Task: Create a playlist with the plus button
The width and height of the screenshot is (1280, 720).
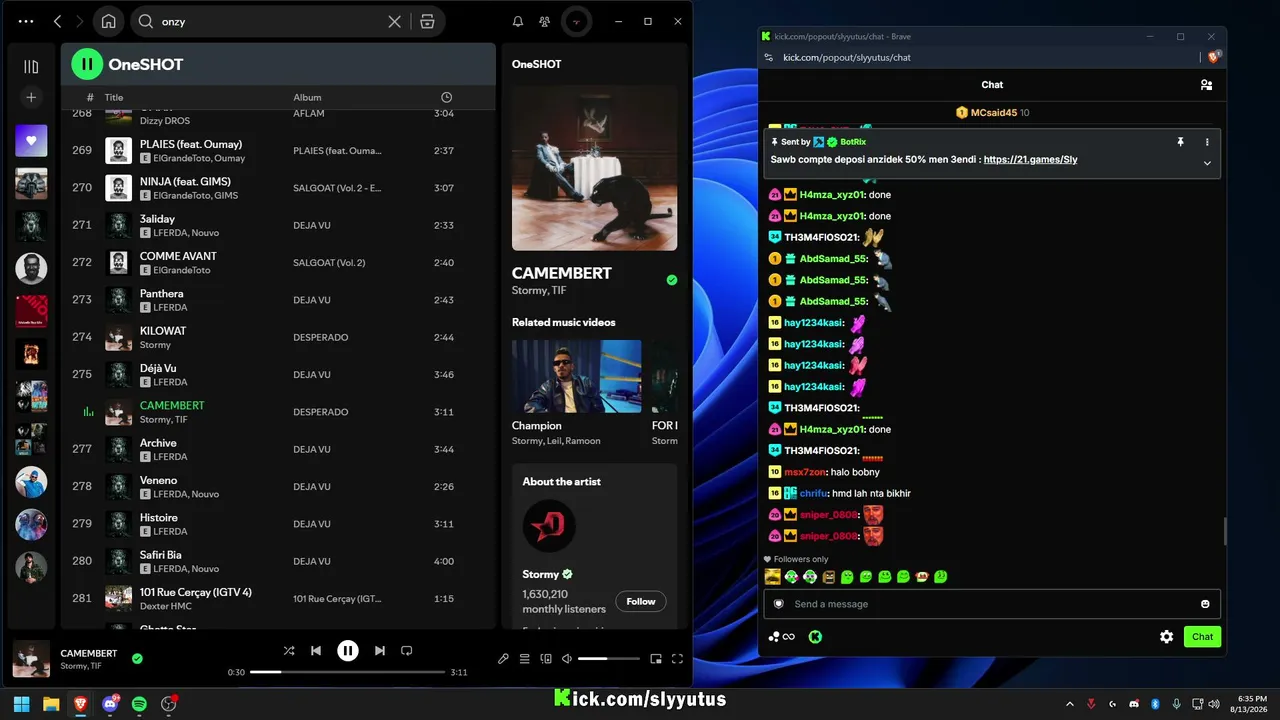Action: tap(31, 97)
